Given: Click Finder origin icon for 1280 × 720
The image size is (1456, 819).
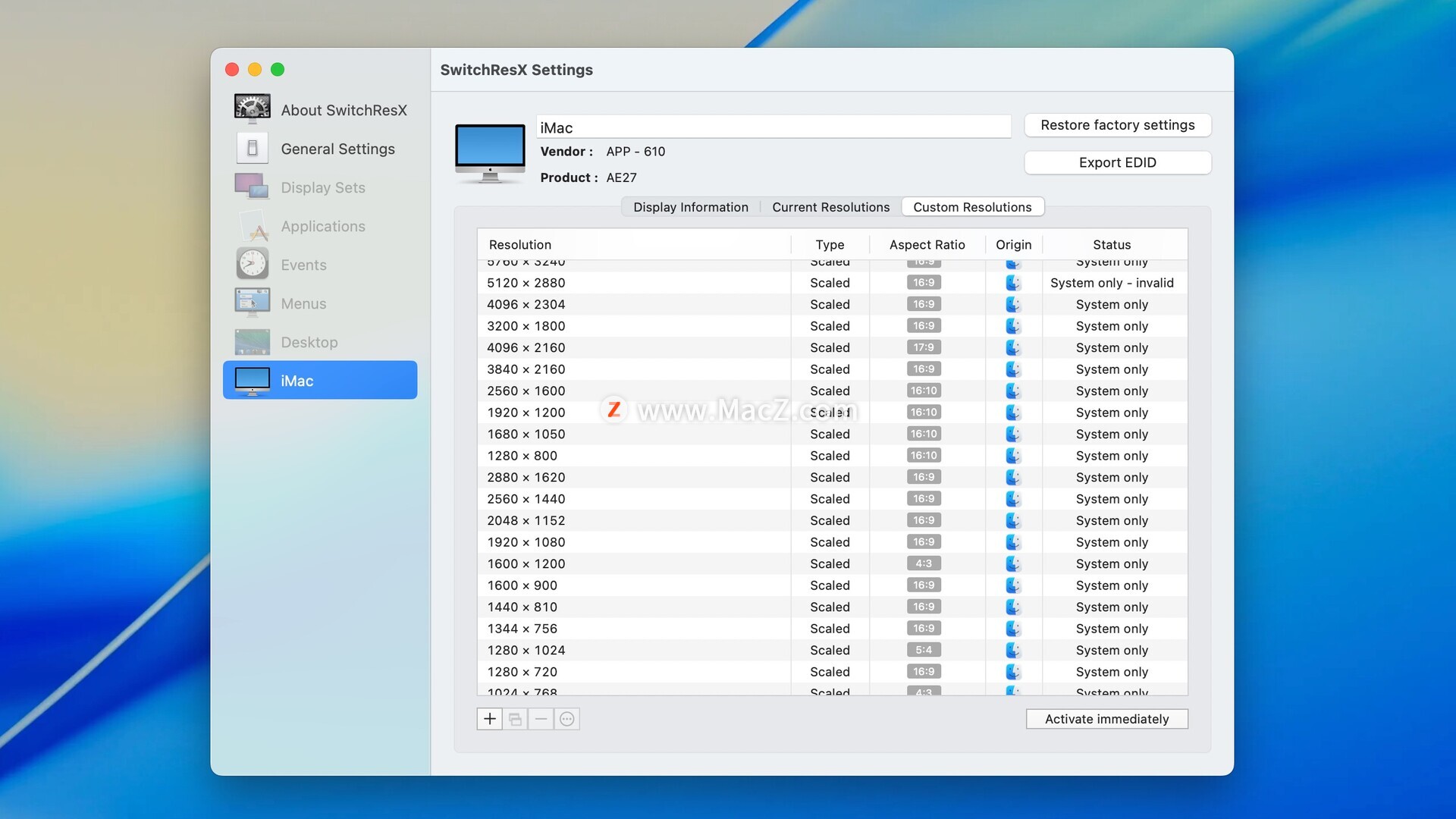Looking at the screenshot, I should [x=1013, y=672].
